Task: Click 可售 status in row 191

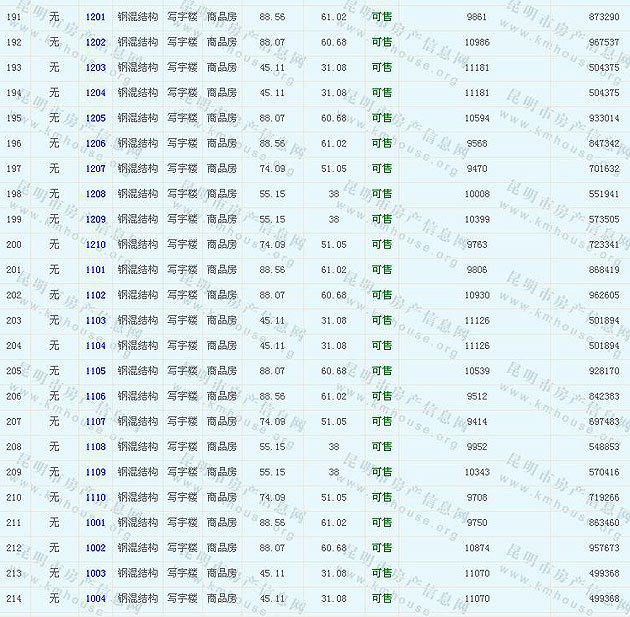Action: pyautogui.click(x=381, y=17)
